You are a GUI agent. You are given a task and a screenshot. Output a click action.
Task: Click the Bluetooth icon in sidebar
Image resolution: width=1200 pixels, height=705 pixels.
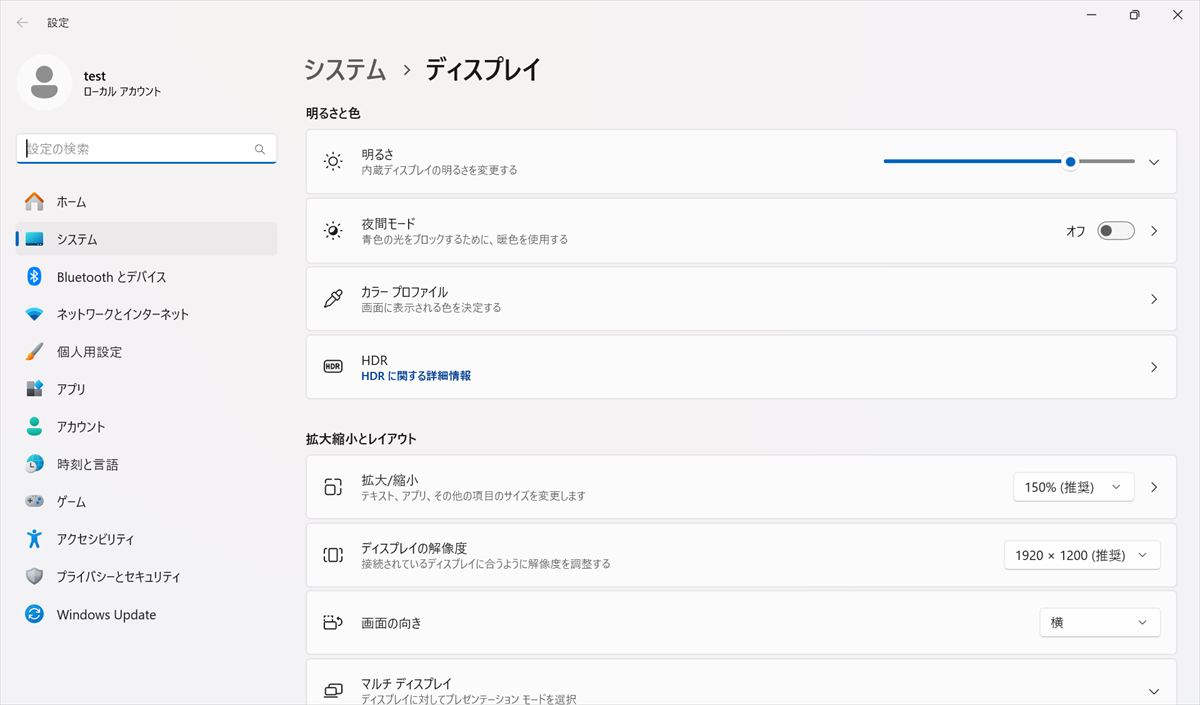pos(35,277)
